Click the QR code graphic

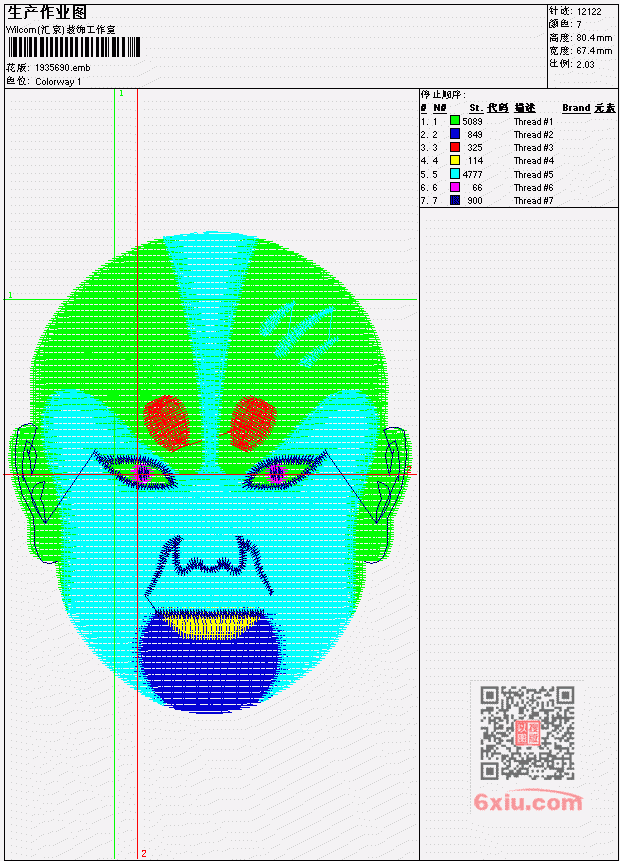tap(527, 733)
